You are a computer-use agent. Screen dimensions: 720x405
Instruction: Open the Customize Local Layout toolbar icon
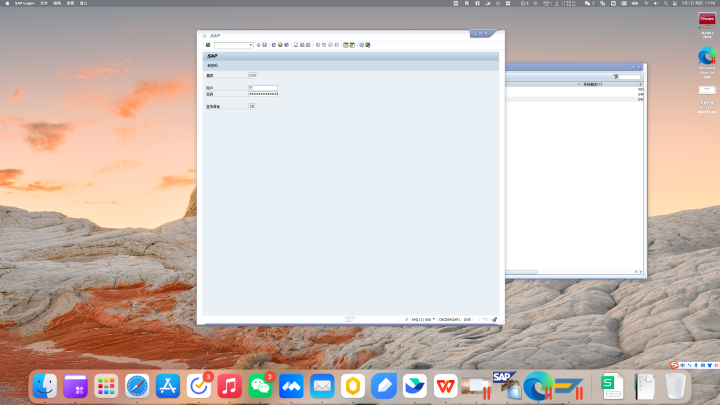click(x=368, y=45)
